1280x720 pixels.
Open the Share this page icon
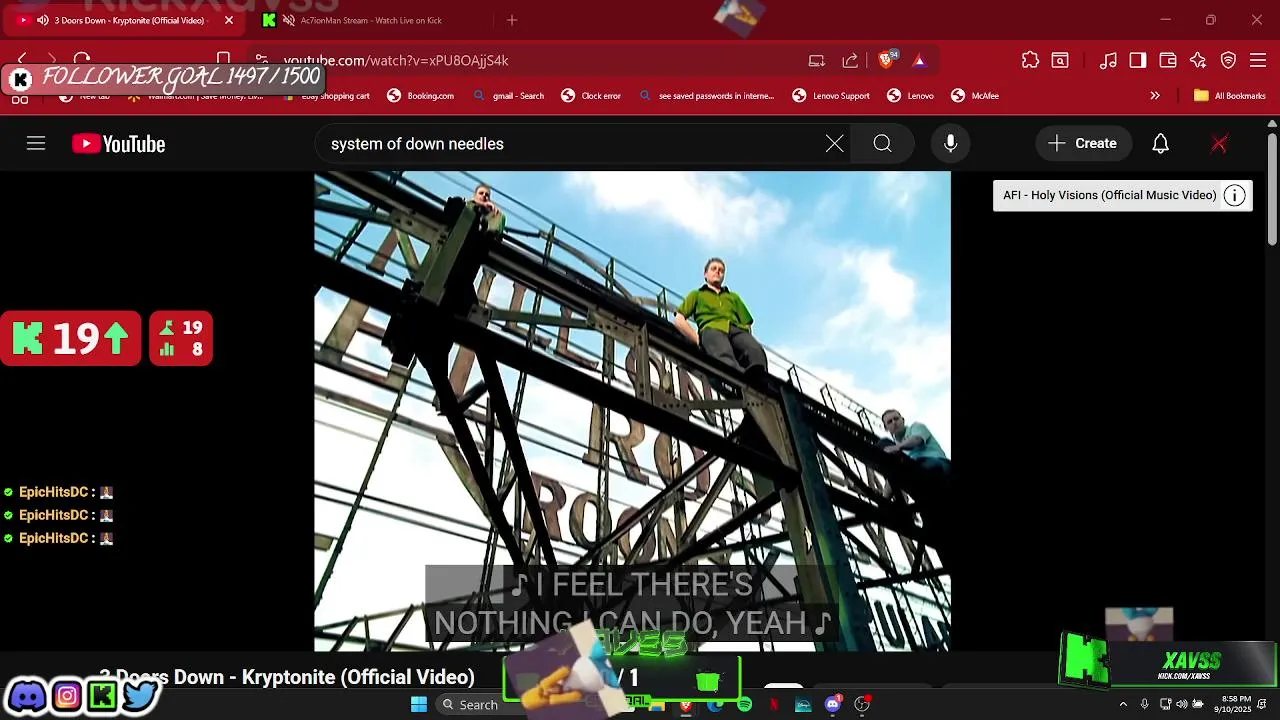click(x=850, y=60)
